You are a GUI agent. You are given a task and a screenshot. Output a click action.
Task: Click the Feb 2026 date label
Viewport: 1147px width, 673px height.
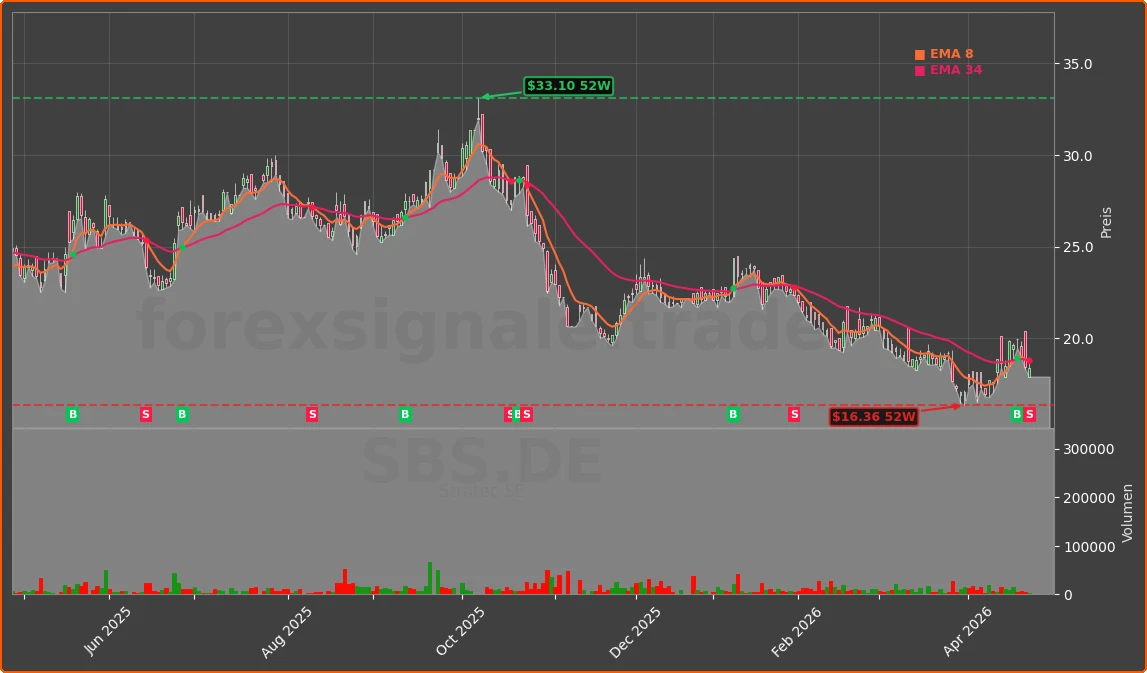point(796,631)
